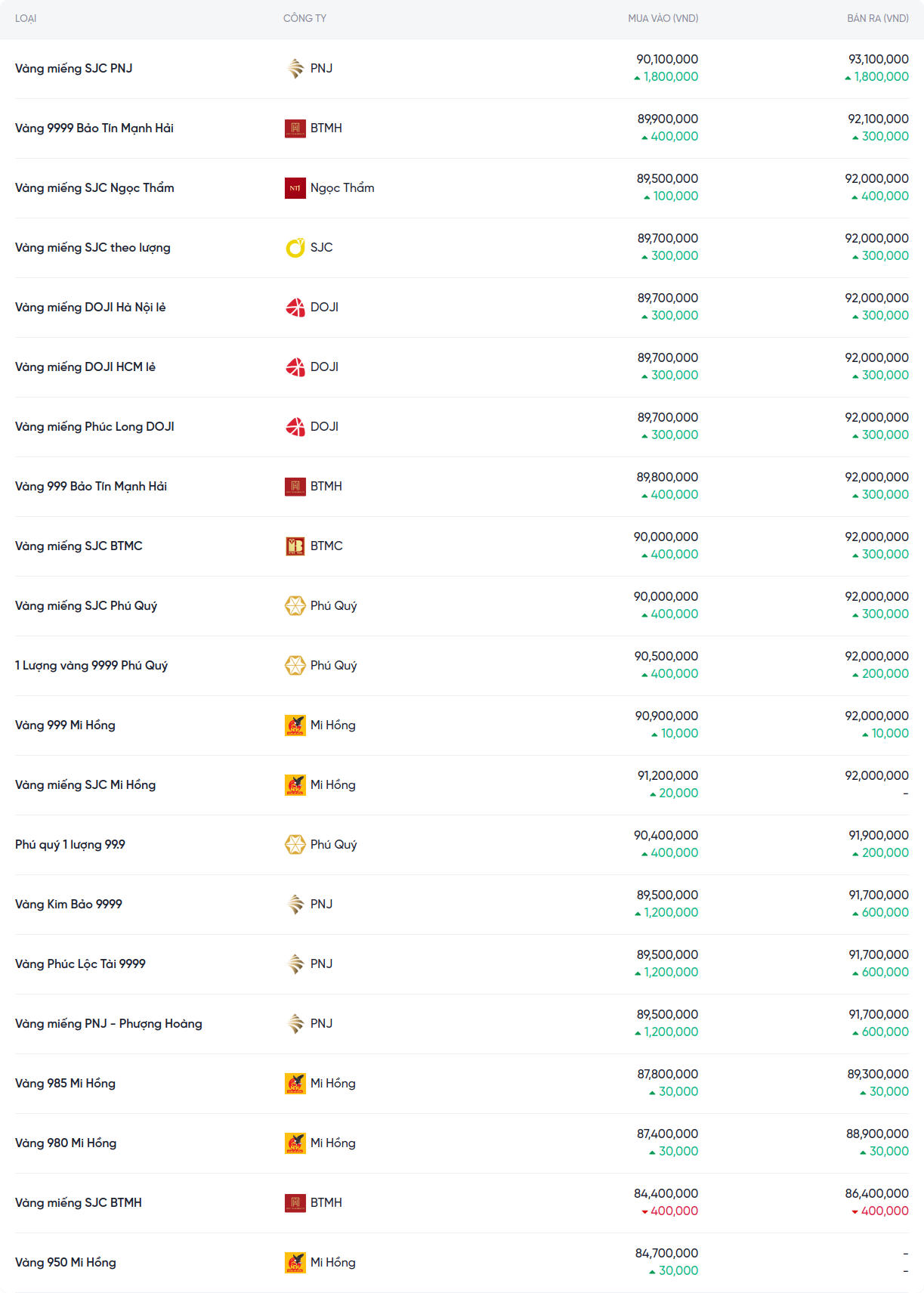
Task: Open Vàng miếng Phúc Long DOJI entry
Action: [94, 427]
